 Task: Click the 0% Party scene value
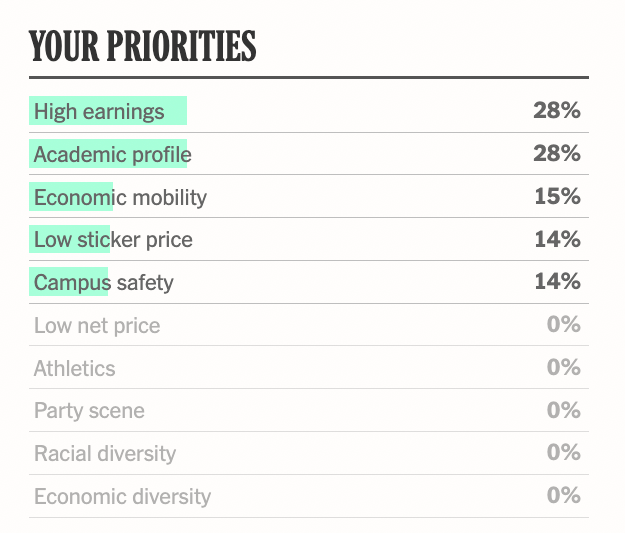(564, 410)
